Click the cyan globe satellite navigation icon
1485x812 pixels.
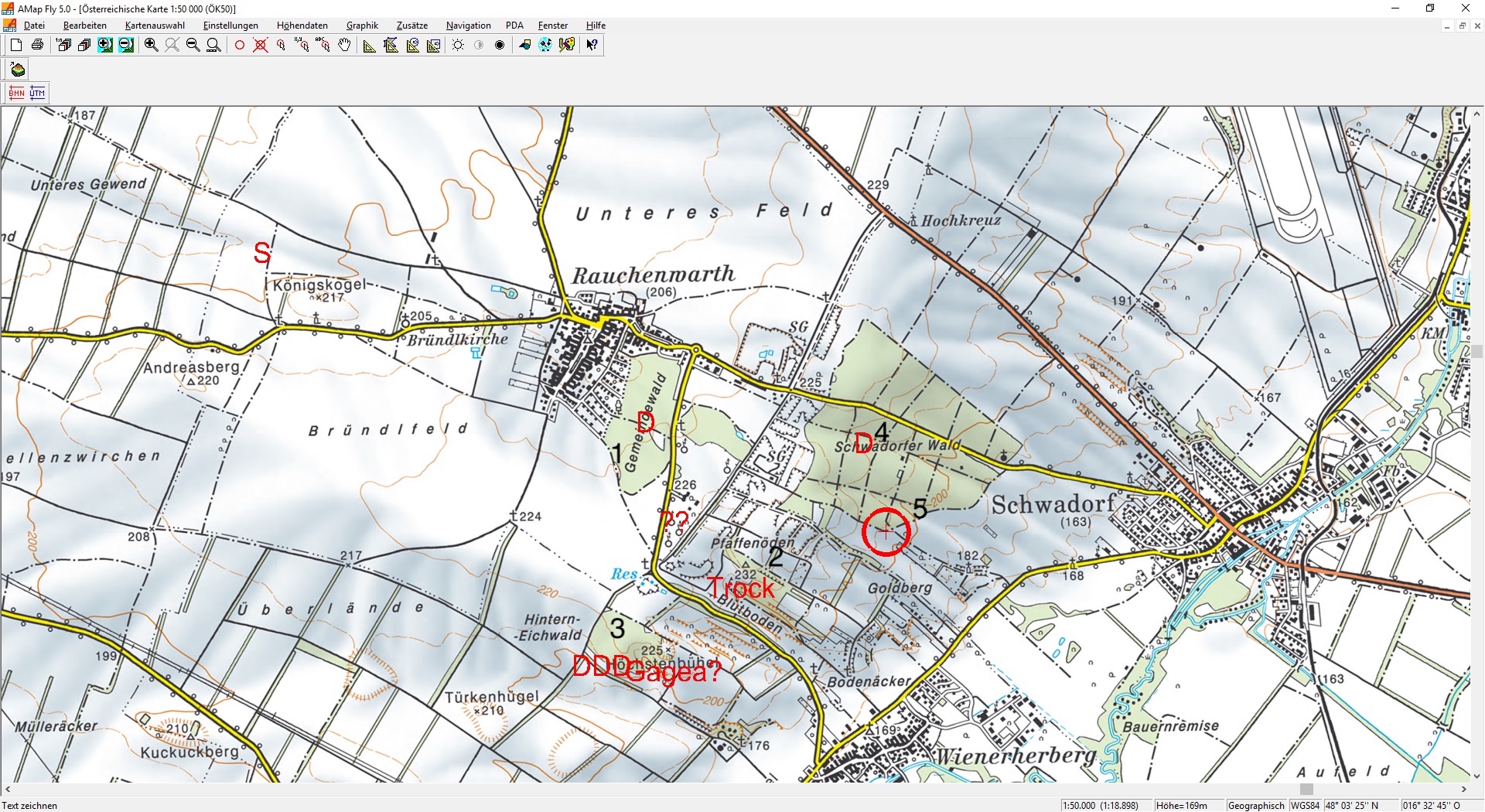[546, 45]
